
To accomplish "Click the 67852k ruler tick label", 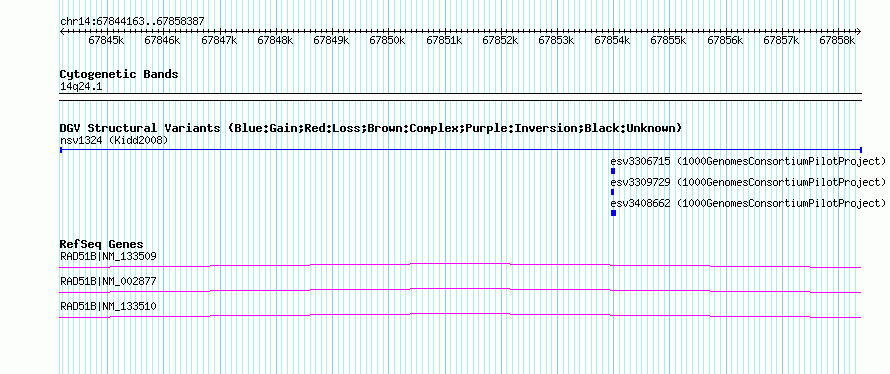I will (x=501, y=40).
